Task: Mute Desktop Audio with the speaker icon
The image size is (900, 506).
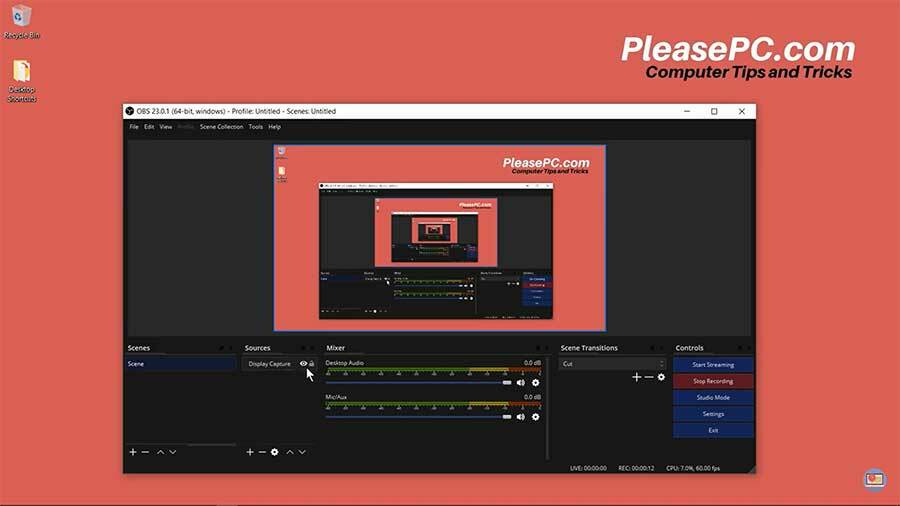Action: click(521, 383)
